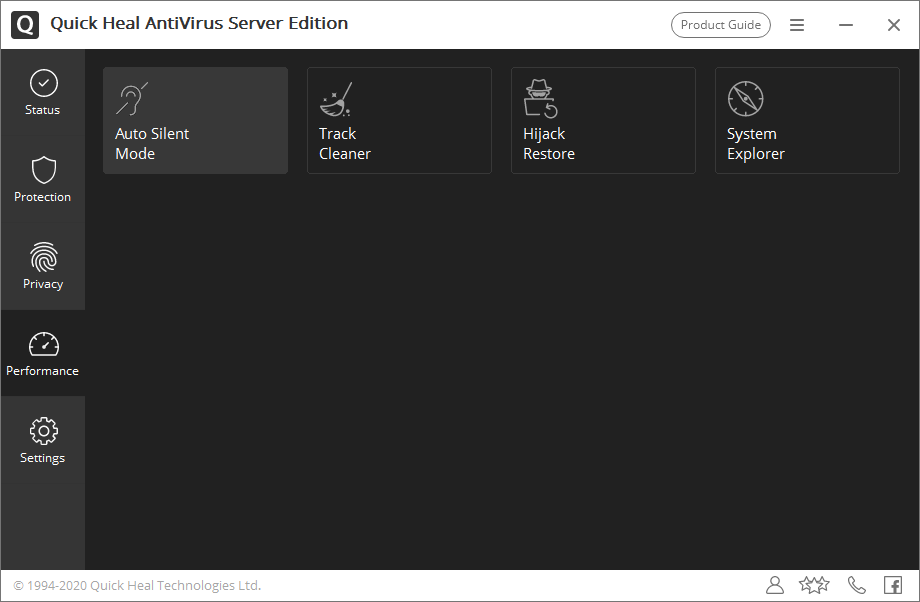Open the hamburger menu in title bar
This screenshot has width=920, height=602.
797,25
